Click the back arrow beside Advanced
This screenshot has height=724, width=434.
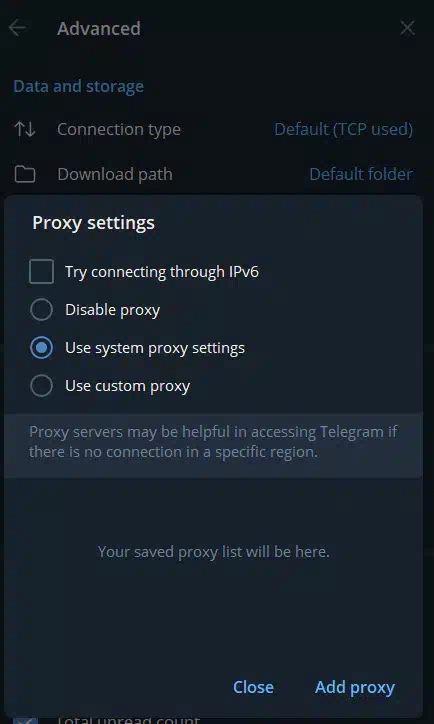(x=18, y=28)
